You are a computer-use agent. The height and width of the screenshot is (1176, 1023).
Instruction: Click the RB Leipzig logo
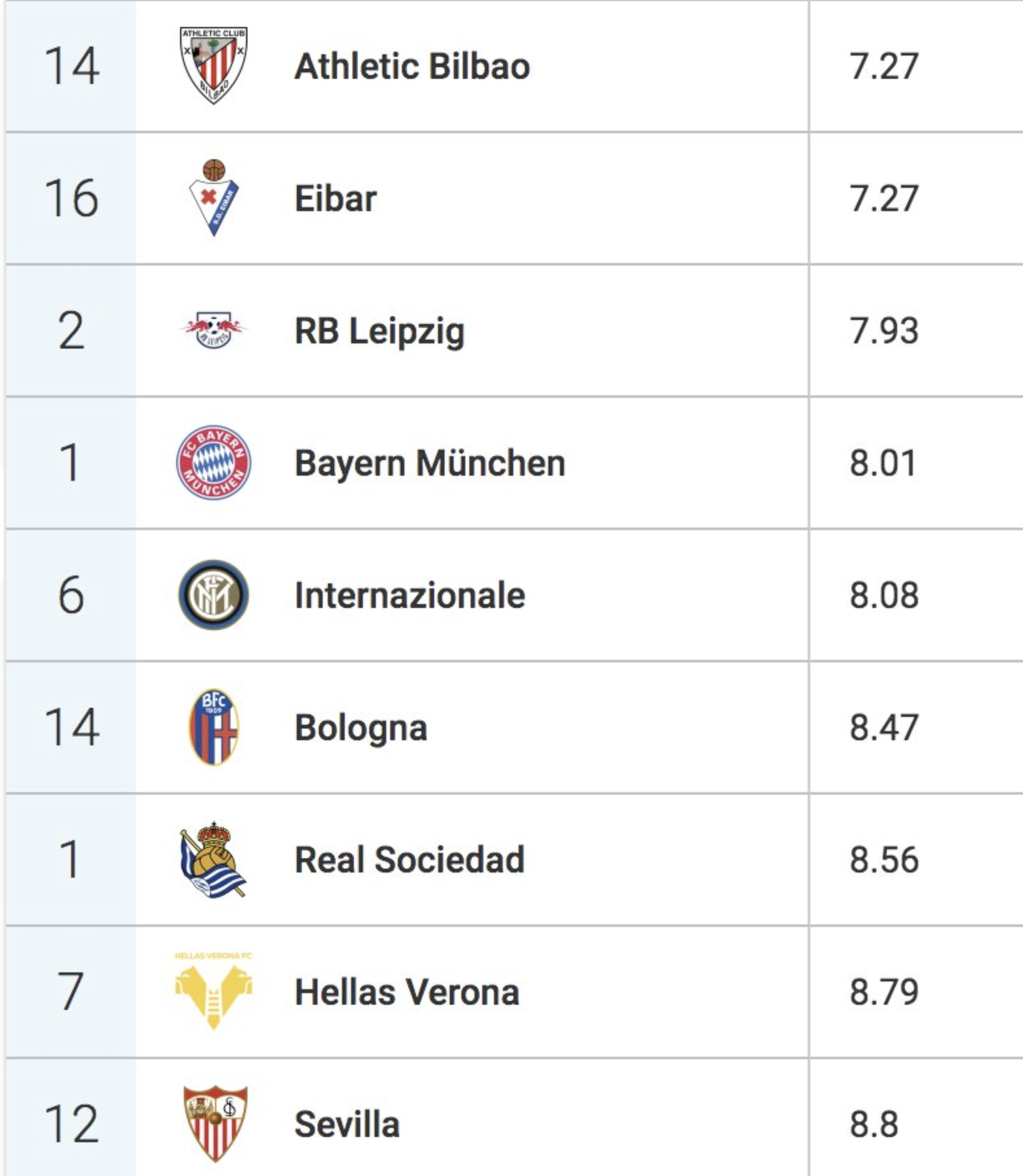pyautogui.click(x=214, y=330)
